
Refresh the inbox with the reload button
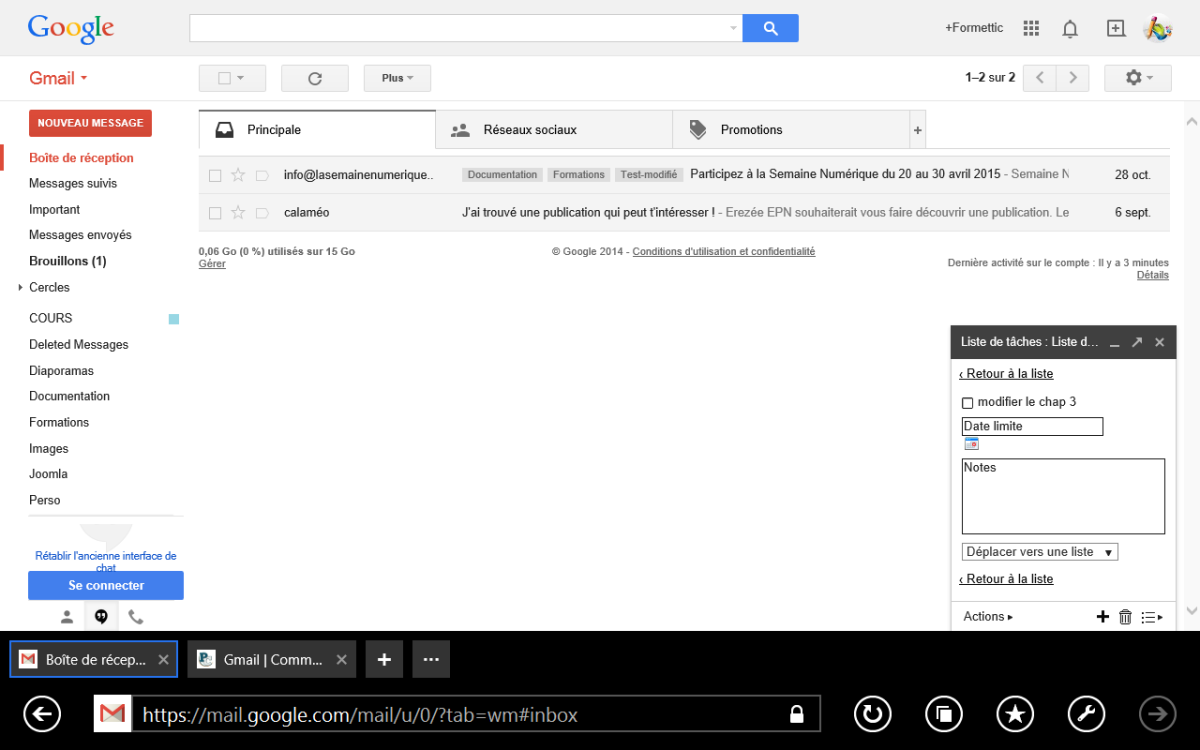point(315,78)
